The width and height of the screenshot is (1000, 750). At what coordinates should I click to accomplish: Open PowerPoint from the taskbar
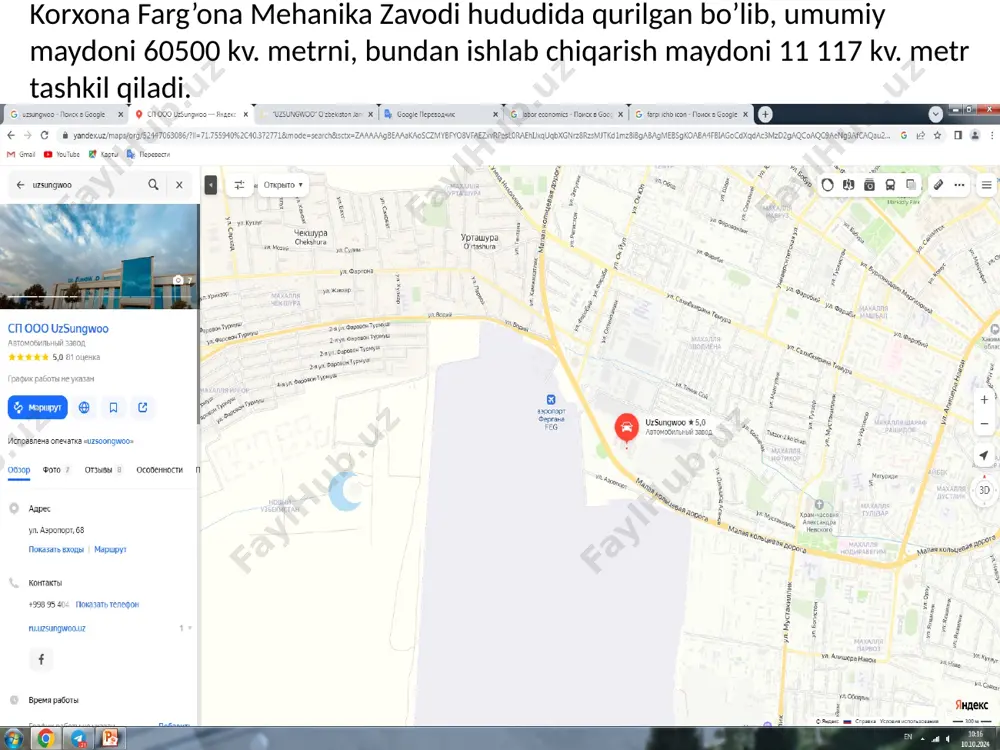[110, 739]
